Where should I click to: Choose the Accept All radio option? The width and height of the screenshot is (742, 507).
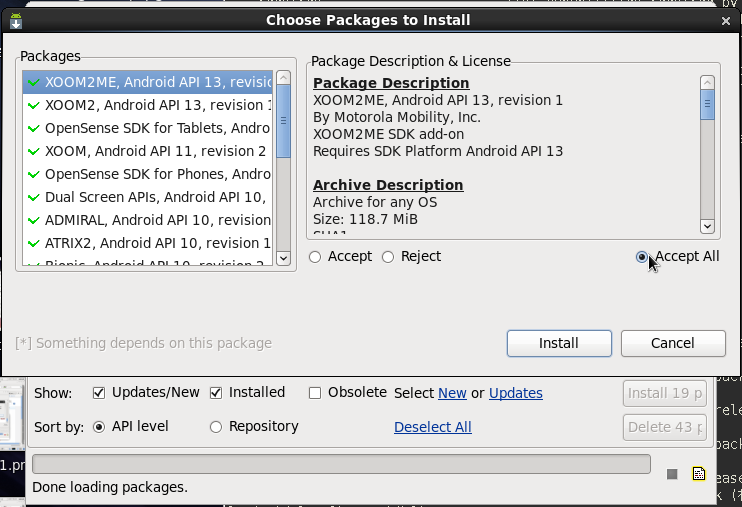642,257
